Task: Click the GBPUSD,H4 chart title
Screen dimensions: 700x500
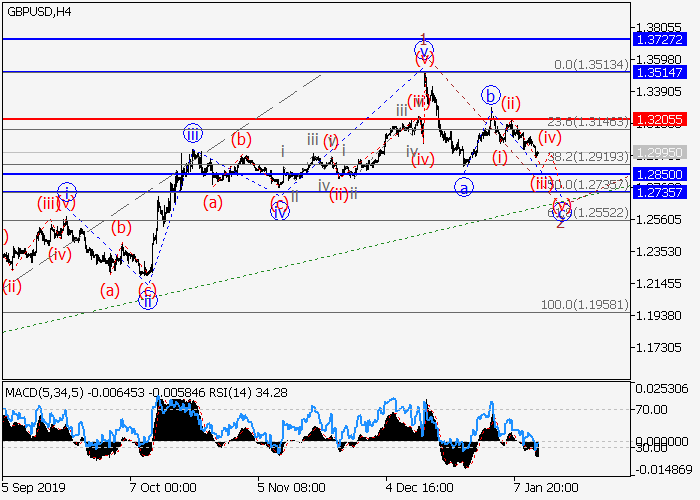Action: pos(39,12)
